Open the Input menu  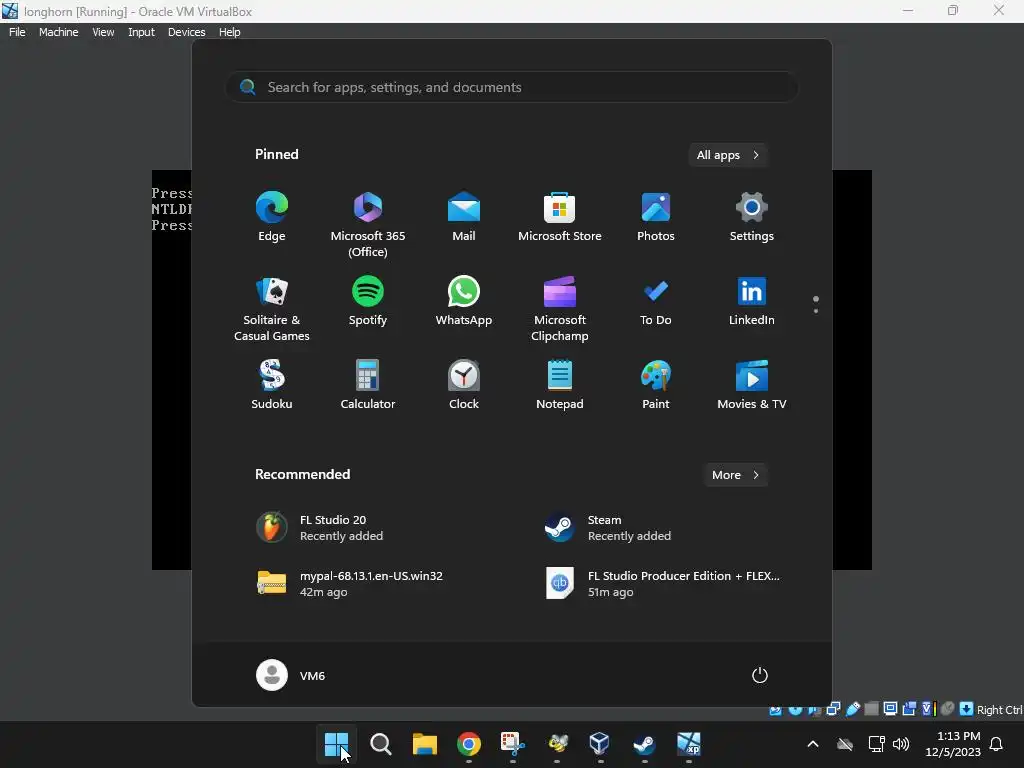(141, 32)
